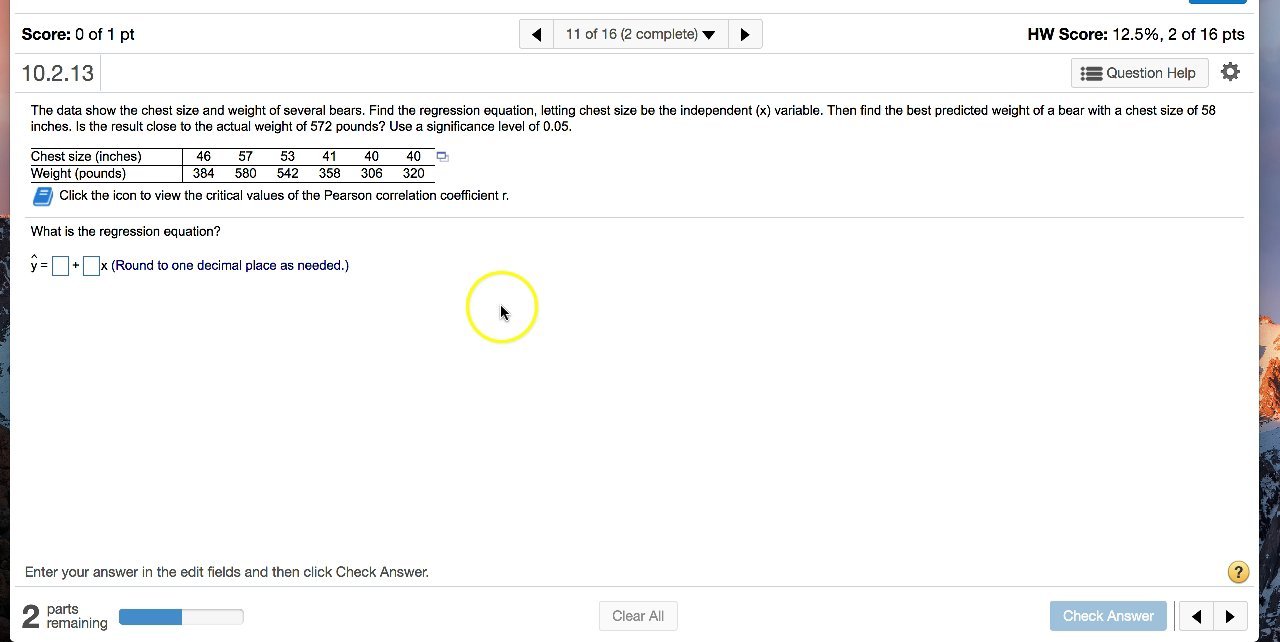Click the next question arrow at top
This screenshot has width=1280, height=642.
tap(745, 33)
